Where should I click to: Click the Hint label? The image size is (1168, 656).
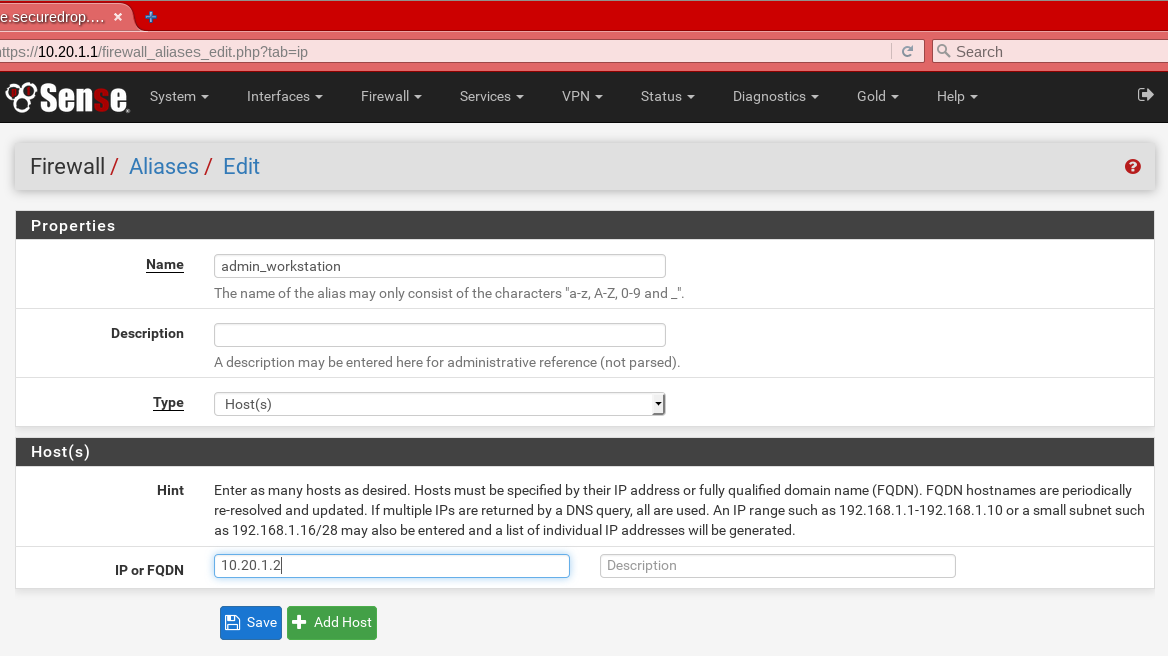[170, 490]
